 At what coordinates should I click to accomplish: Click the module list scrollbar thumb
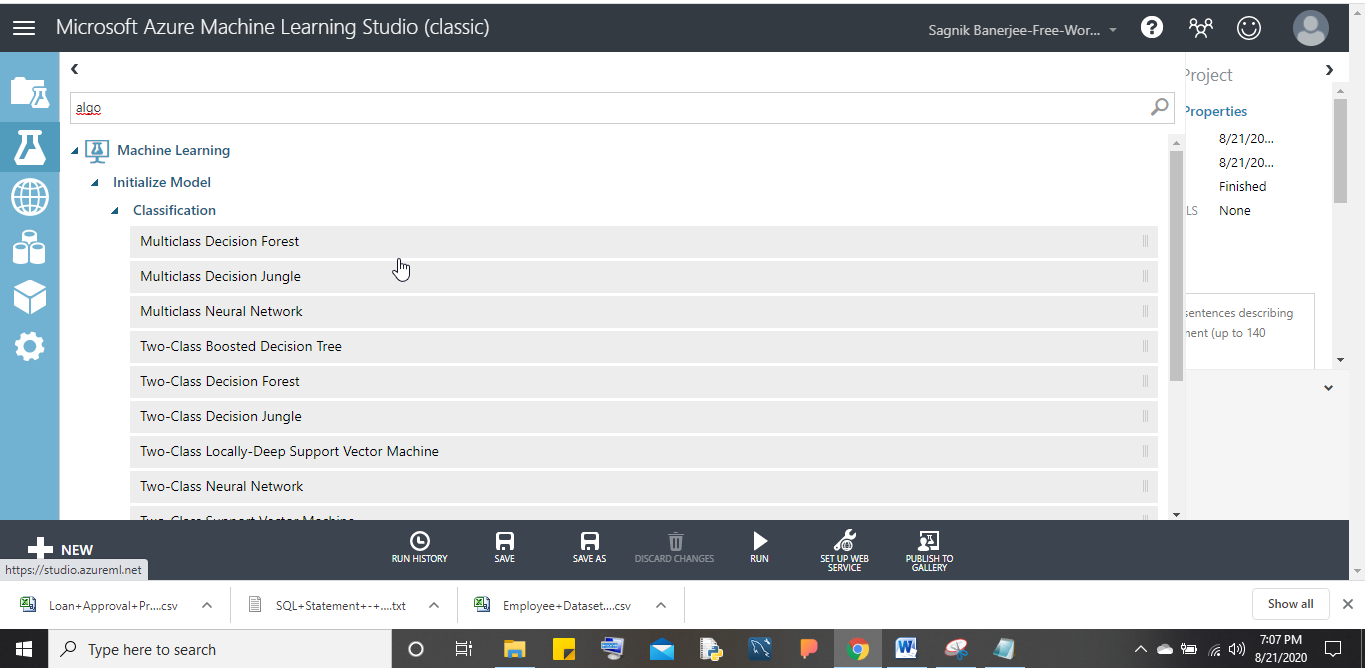[1176, 266]
